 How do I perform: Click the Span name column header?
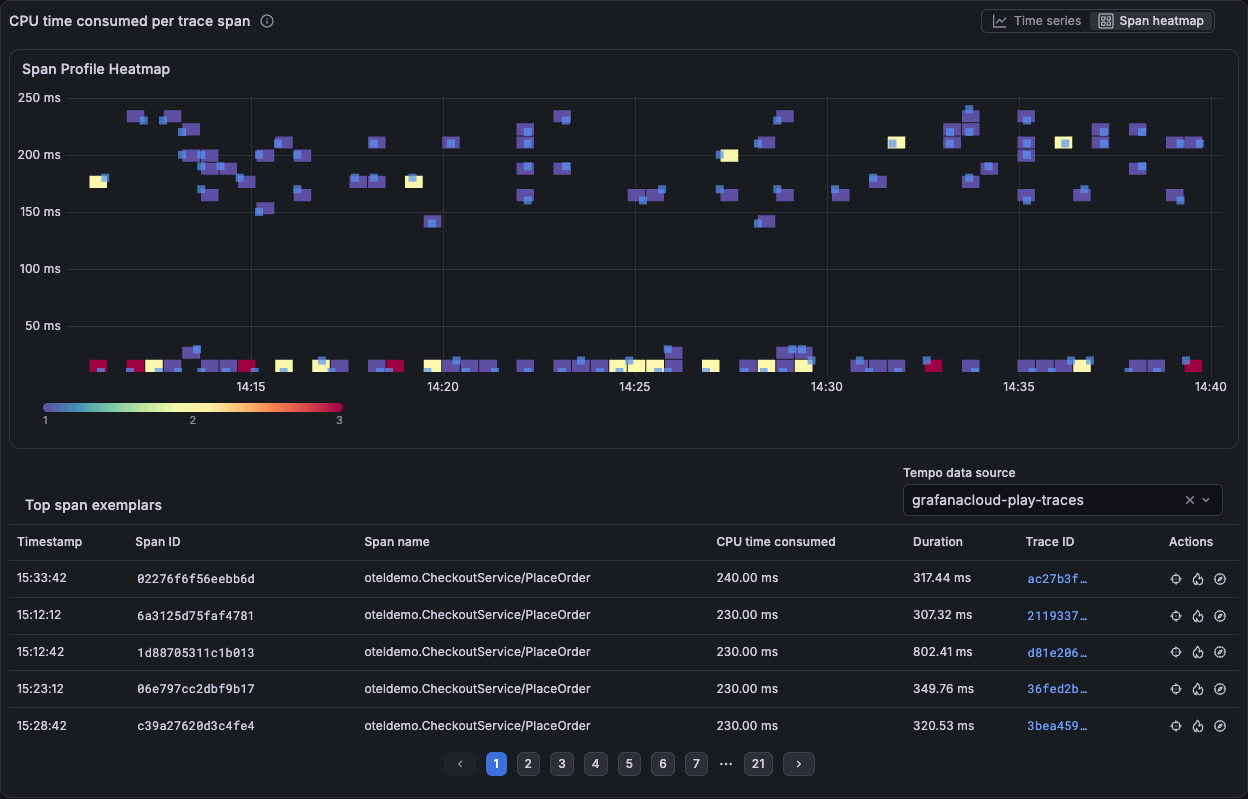(397, 542)
